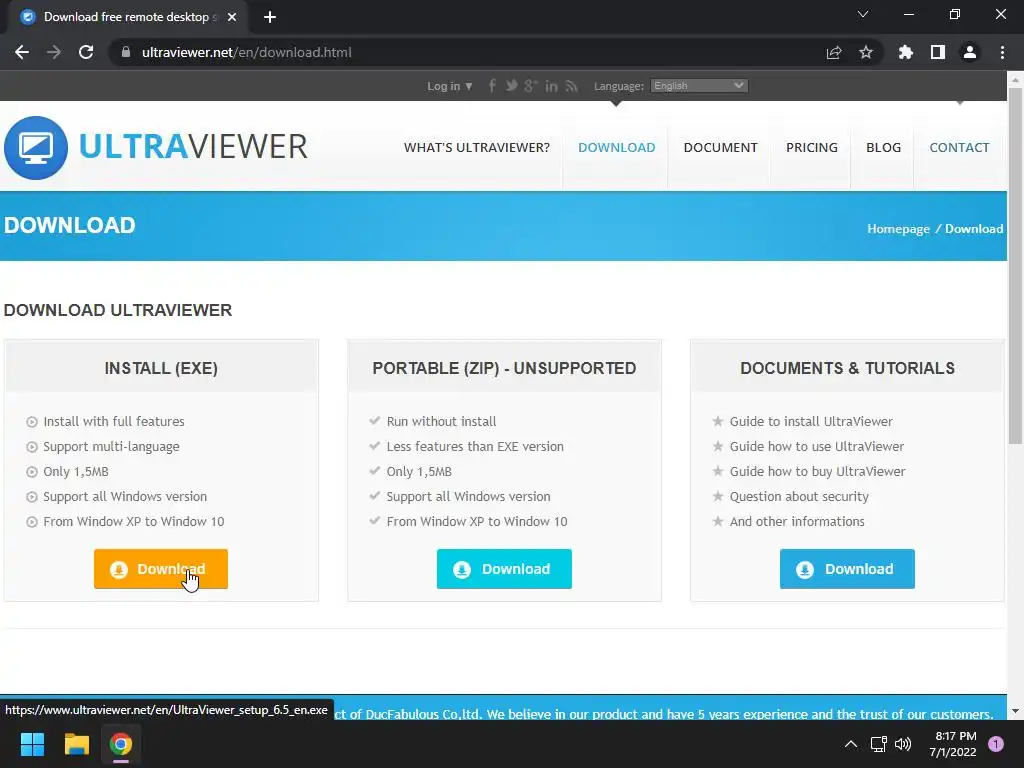The image size is (1024, 768).
Task: Click the Documents & Tutorials Download button
Action: point(847,569)
